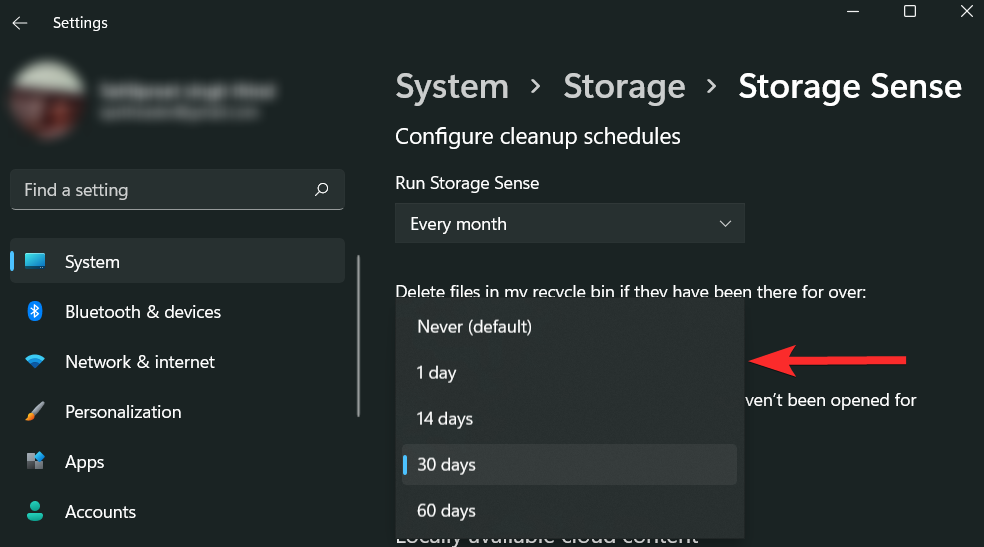The height and width of the screenshot is (547, 984).
Task: Click the Network wifi icon
Action: [x=35, y=362]
